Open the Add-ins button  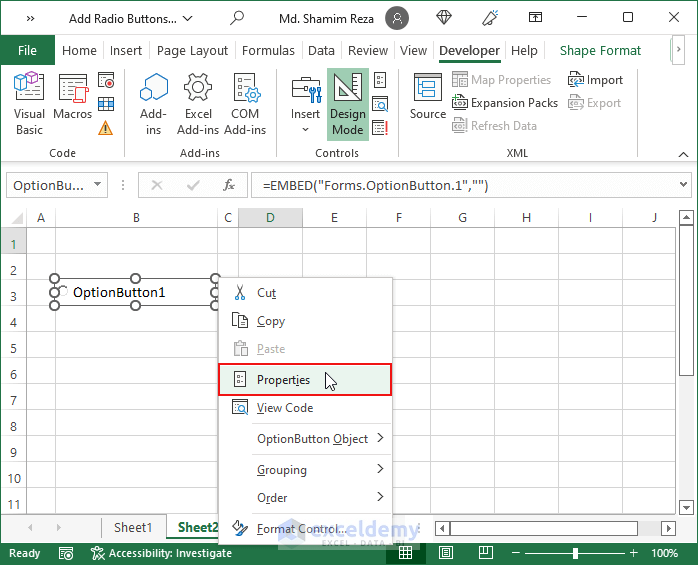[153, 104]
